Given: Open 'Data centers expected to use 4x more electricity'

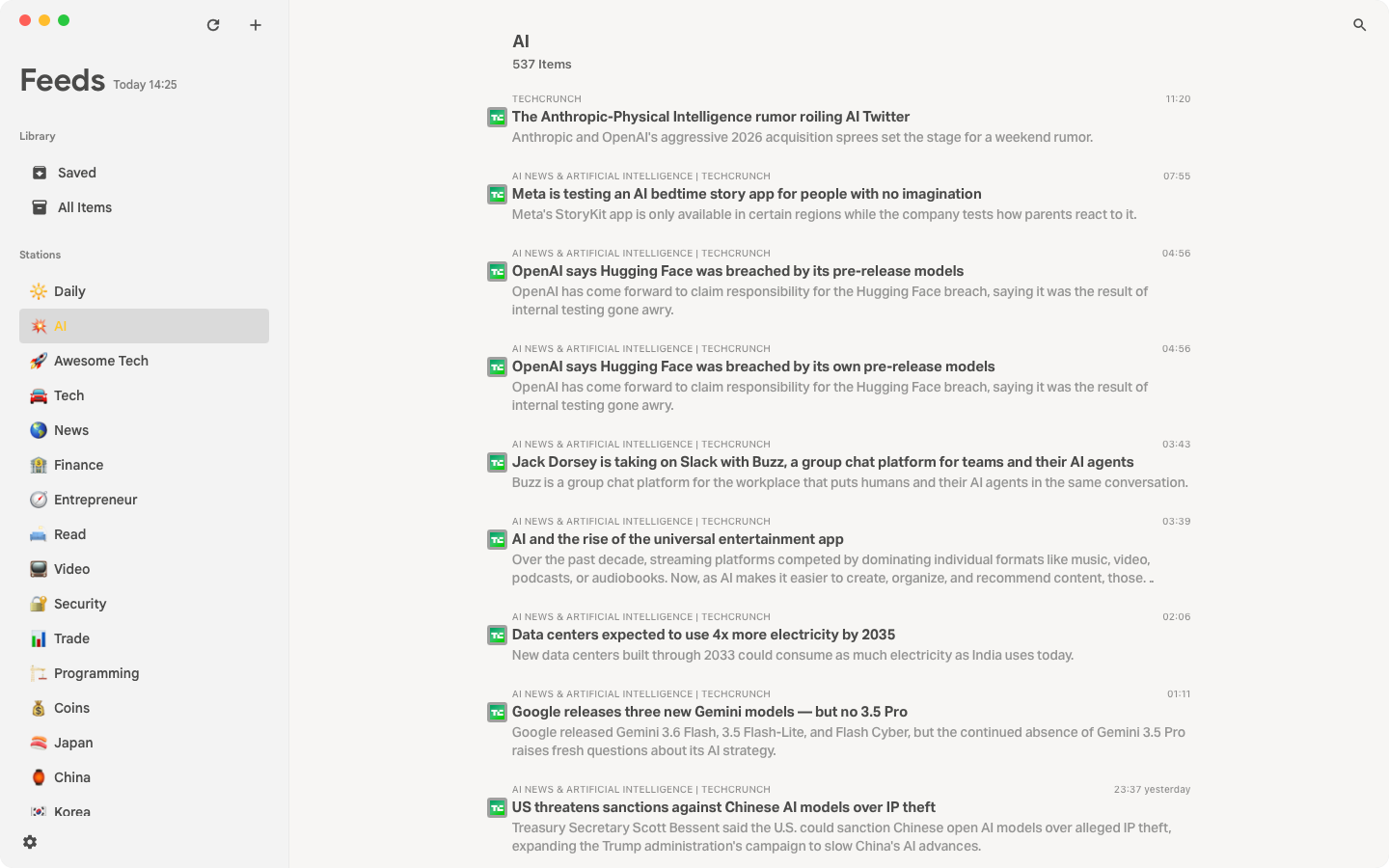Looking at the screenshot, I should point(703,635).
